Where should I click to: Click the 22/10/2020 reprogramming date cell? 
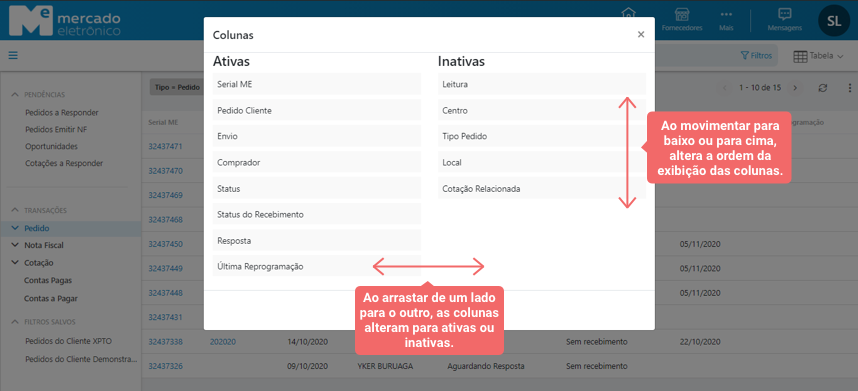tap(699, 342)
